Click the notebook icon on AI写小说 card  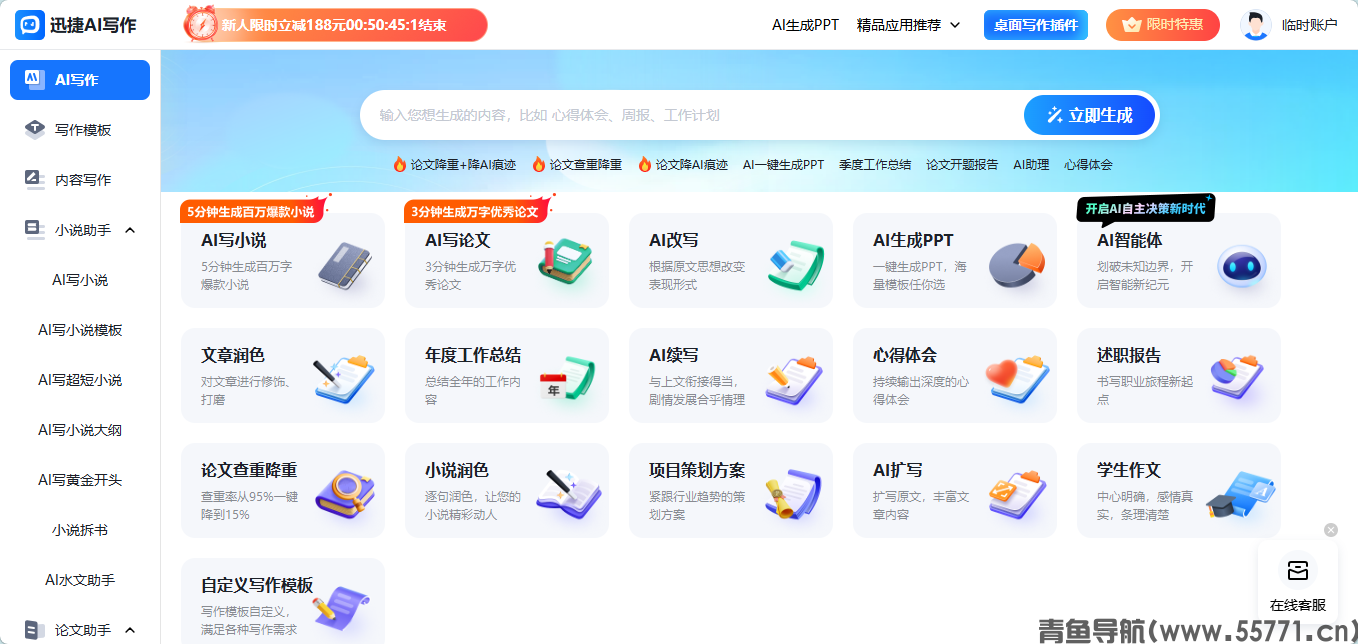coord(345,265)
